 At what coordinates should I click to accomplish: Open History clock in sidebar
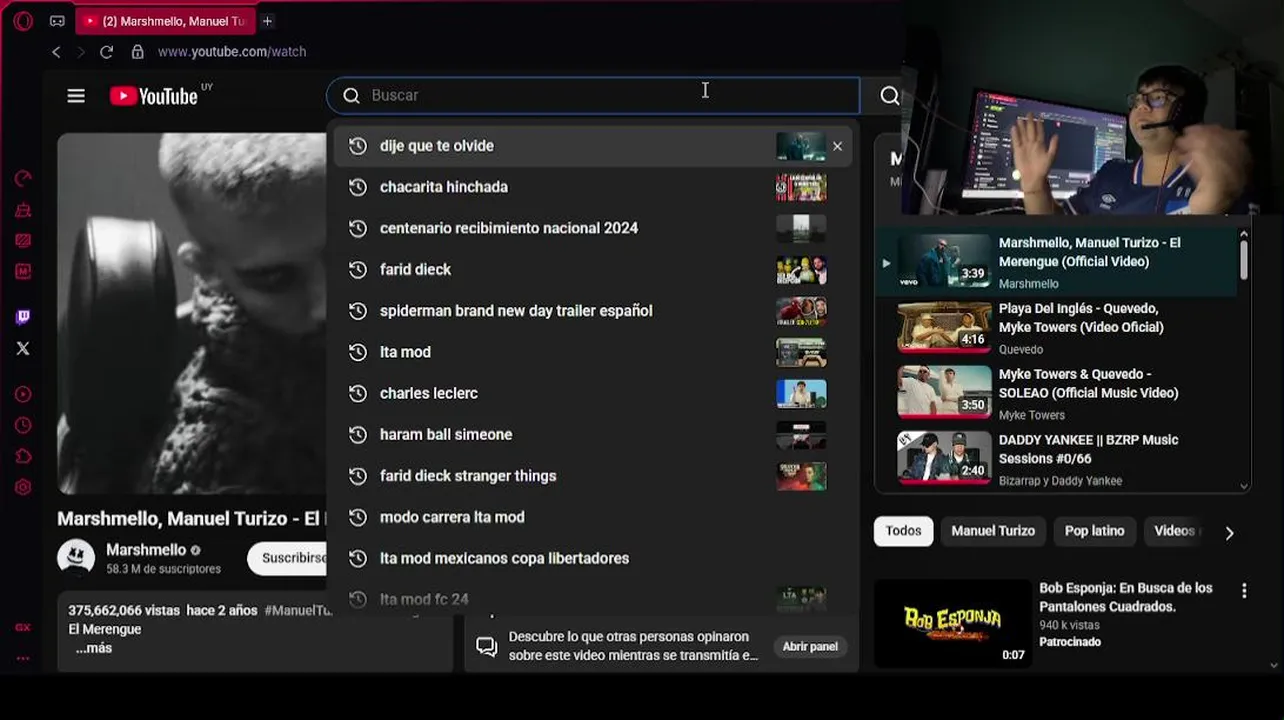coord(23,425)
